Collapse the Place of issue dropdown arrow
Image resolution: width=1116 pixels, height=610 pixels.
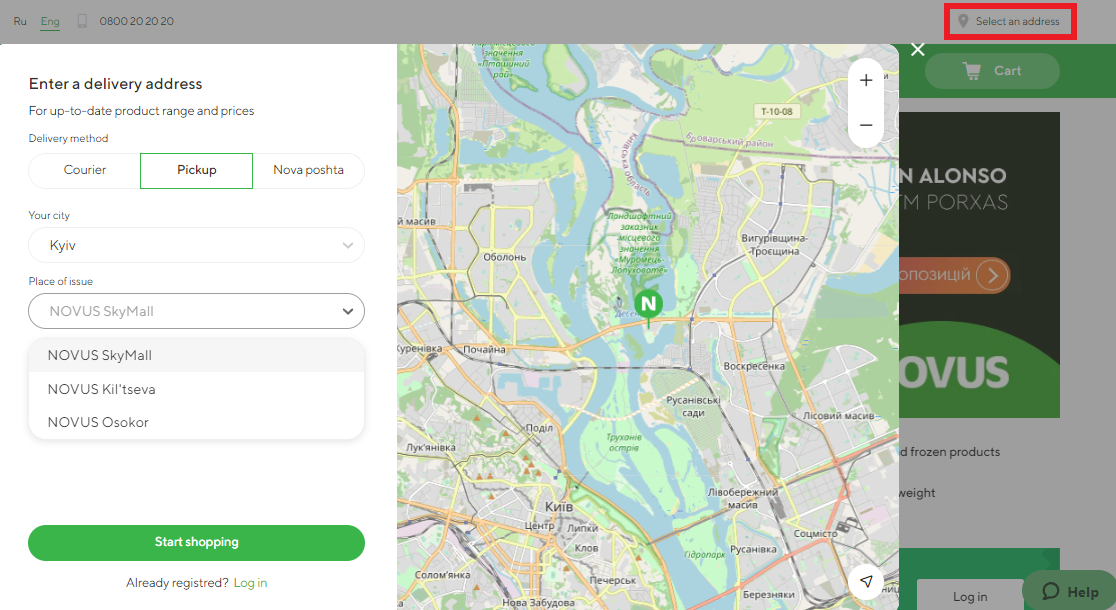[x=347, y=311]
